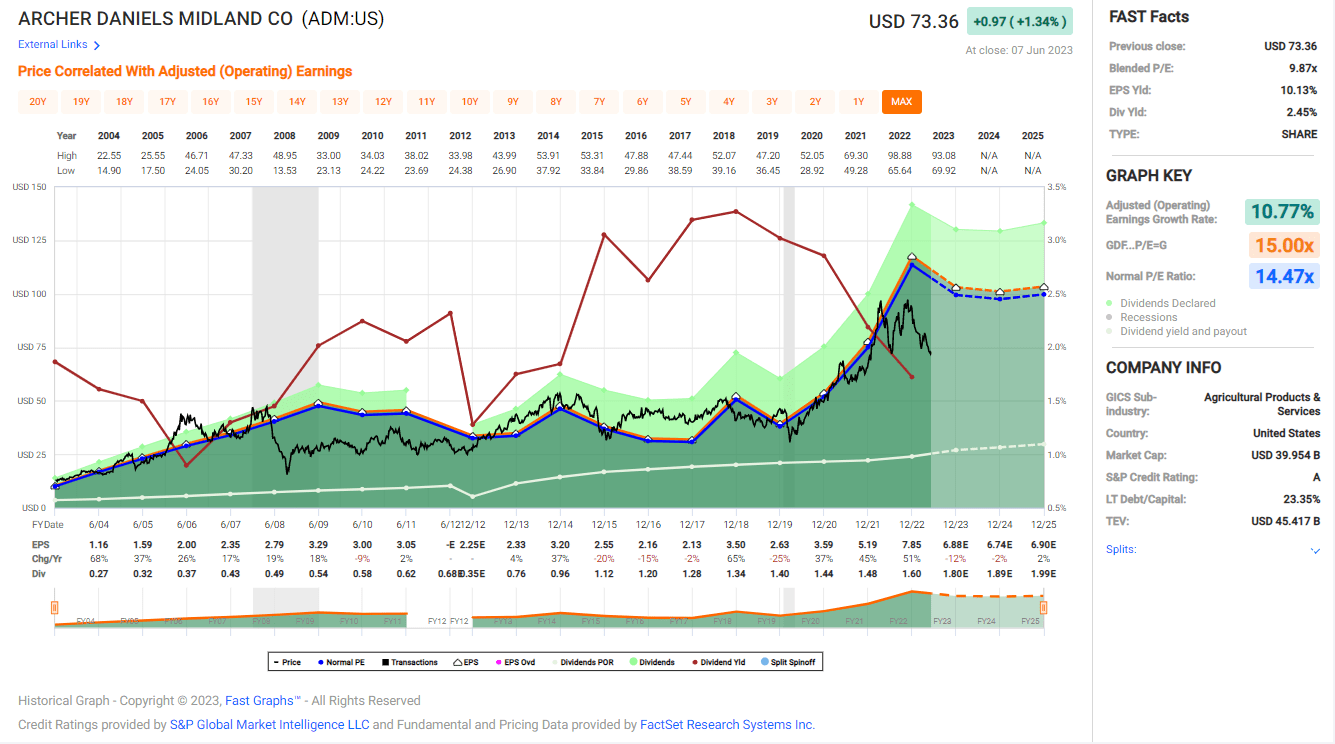Click the 2022 High value 98.88
This screenshot has height=744, width=1335.
(x=900, y=155)
